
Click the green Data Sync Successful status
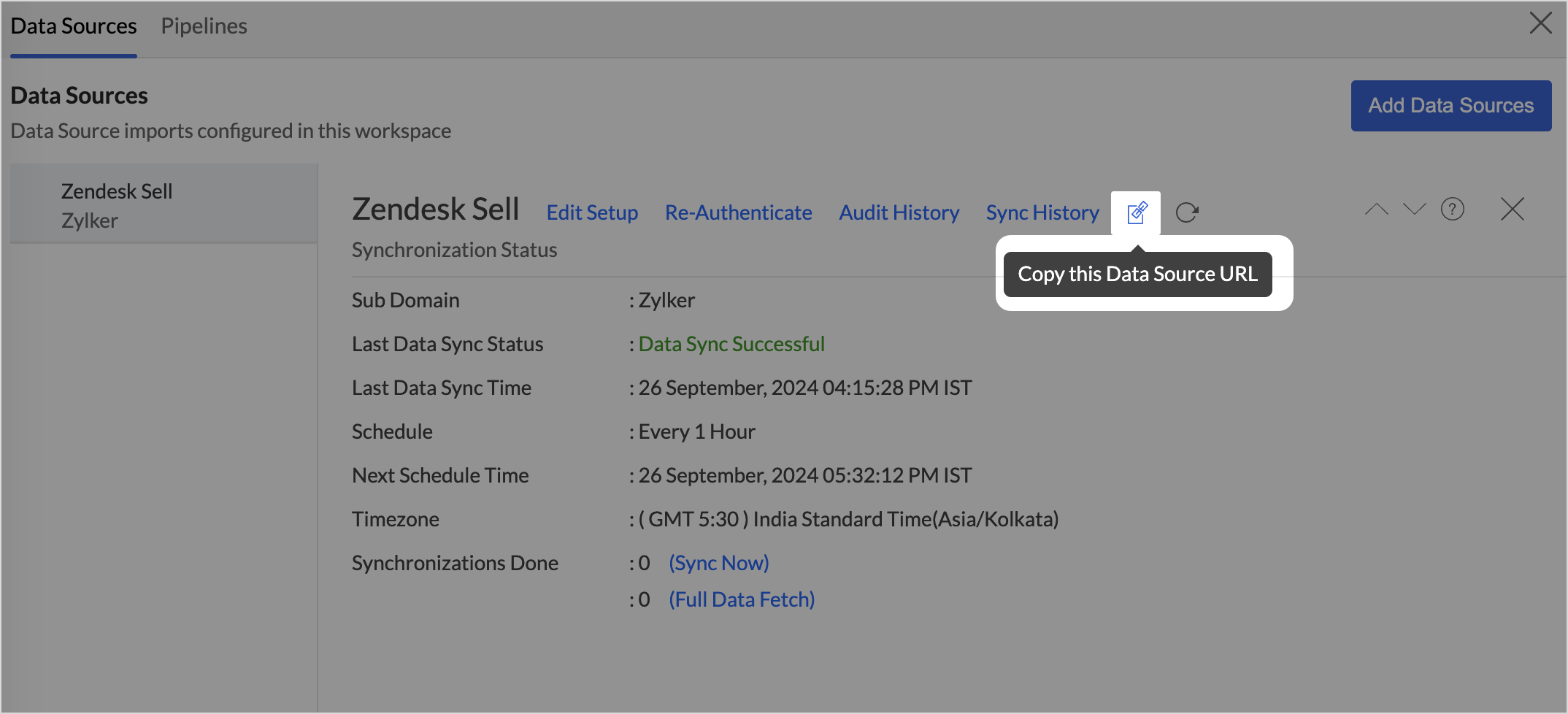[x=731, y=344]
